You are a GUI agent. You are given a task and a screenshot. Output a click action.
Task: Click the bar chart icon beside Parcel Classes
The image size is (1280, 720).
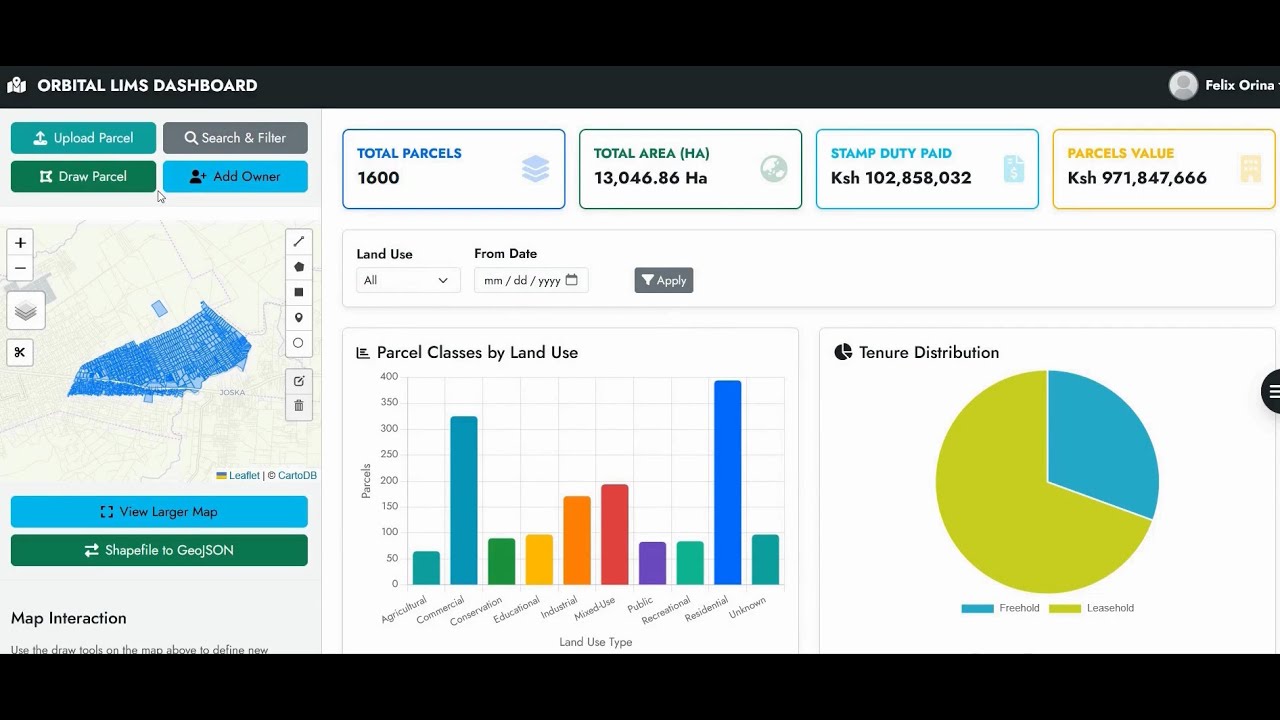coord(363,353)
